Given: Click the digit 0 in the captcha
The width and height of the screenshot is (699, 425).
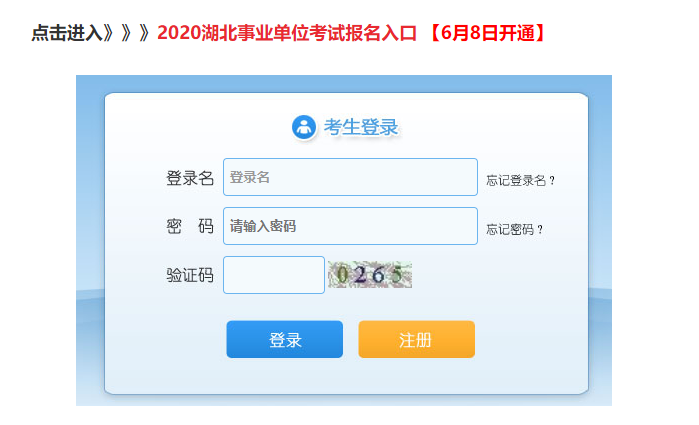Looking at the screenshot, I should coord(342,274).
